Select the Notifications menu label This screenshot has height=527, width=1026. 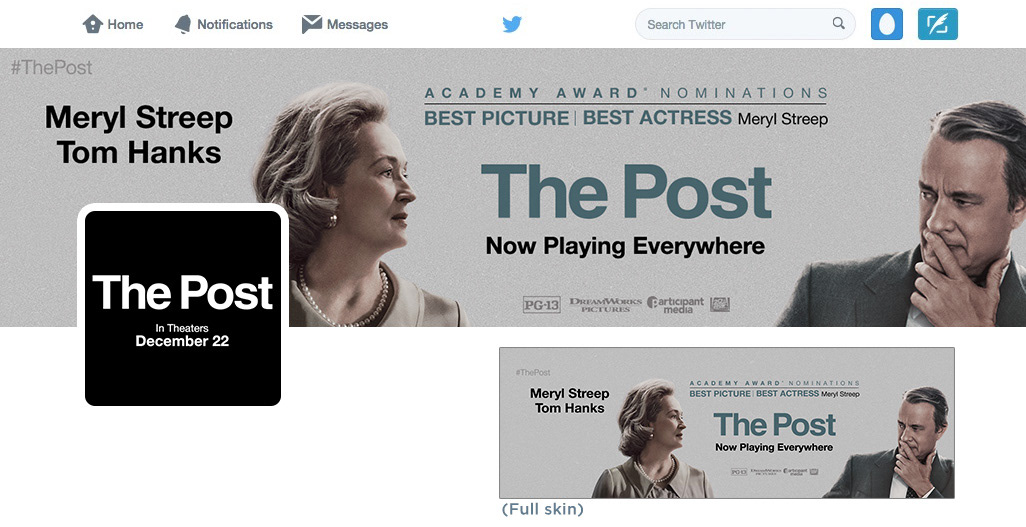(235, 24)
